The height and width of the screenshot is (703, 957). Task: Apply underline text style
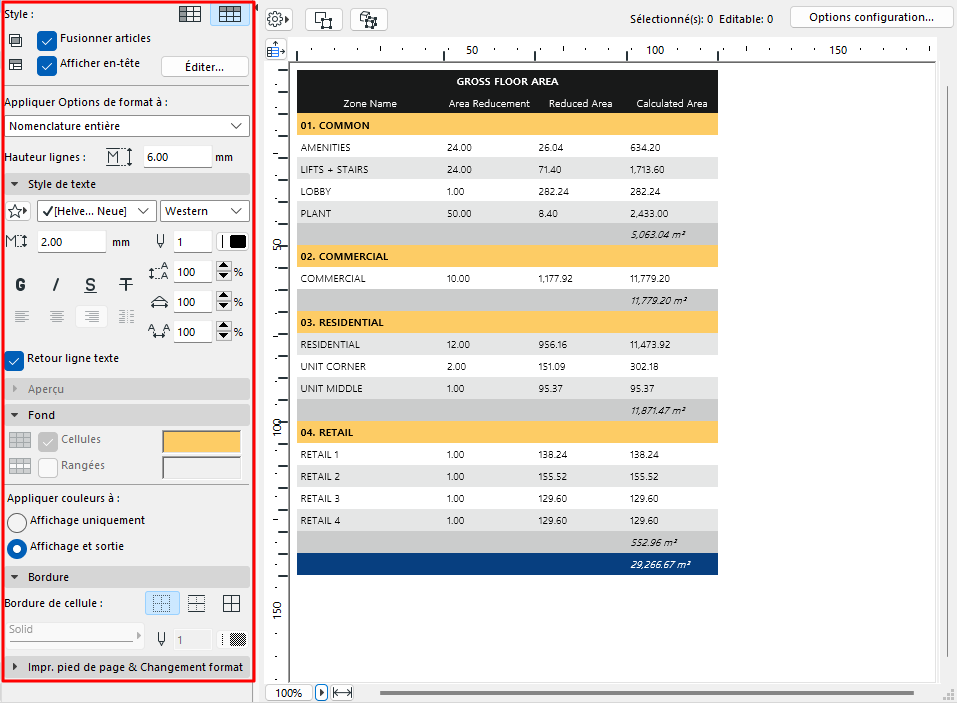pyautogui.click(x=90, y=285)
